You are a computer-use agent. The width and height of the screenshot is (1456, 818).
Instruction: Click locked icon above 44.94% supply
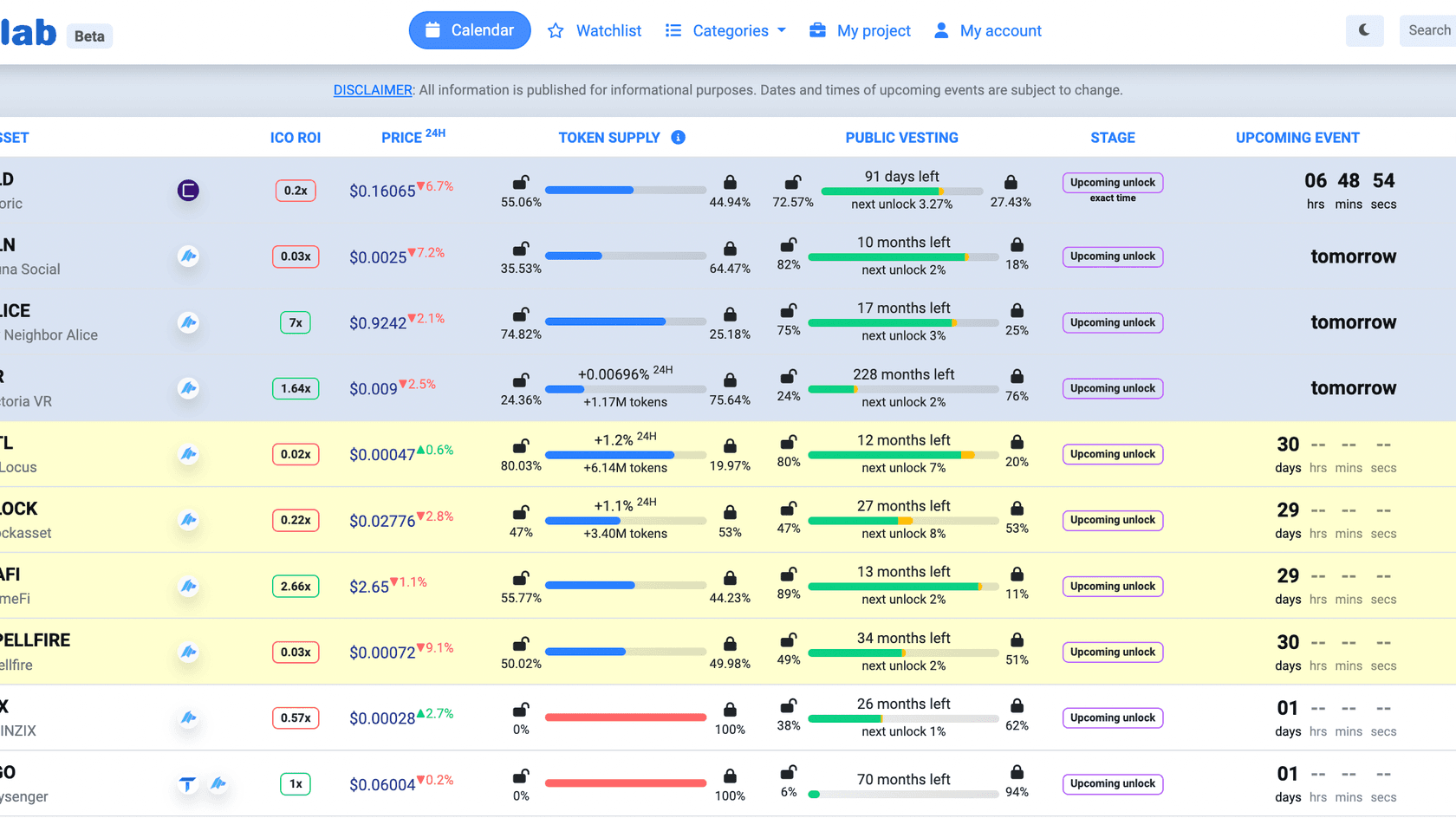(730, 182)
